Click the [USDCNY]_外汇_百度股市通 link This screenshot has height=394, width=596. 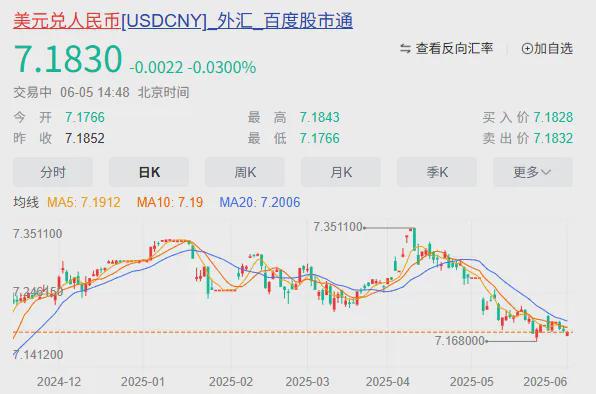pyautogui.click(x=237, y=21)
